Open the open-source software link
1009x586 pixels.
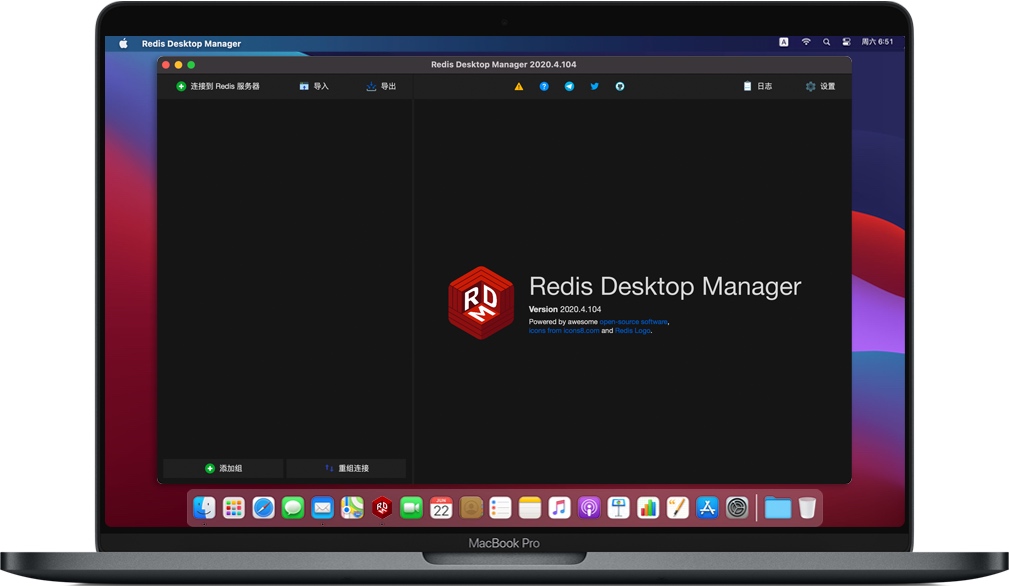634,322
